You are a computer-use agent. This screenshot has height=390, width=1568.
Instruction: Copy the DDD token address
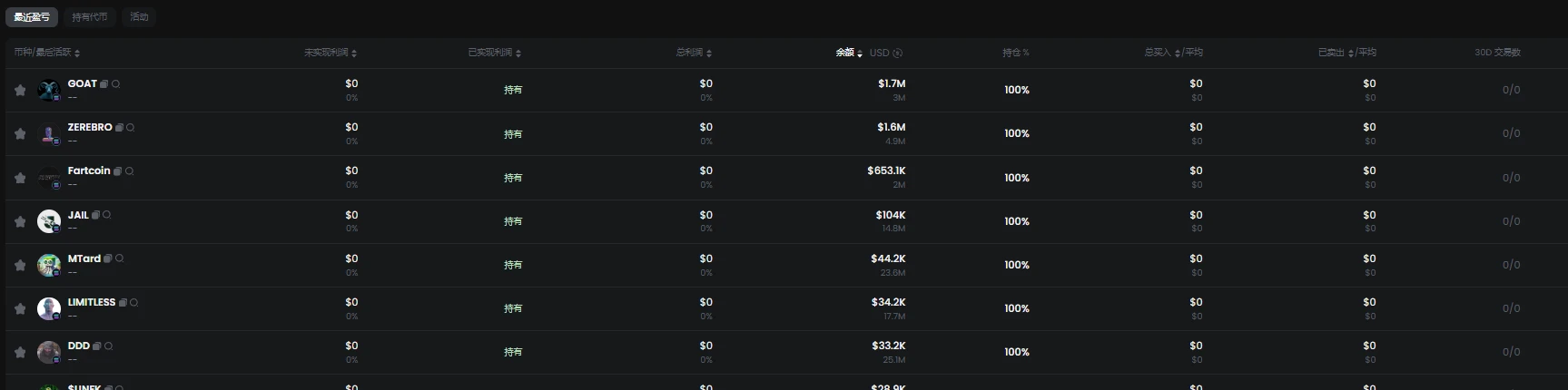(x=97, y=346)
